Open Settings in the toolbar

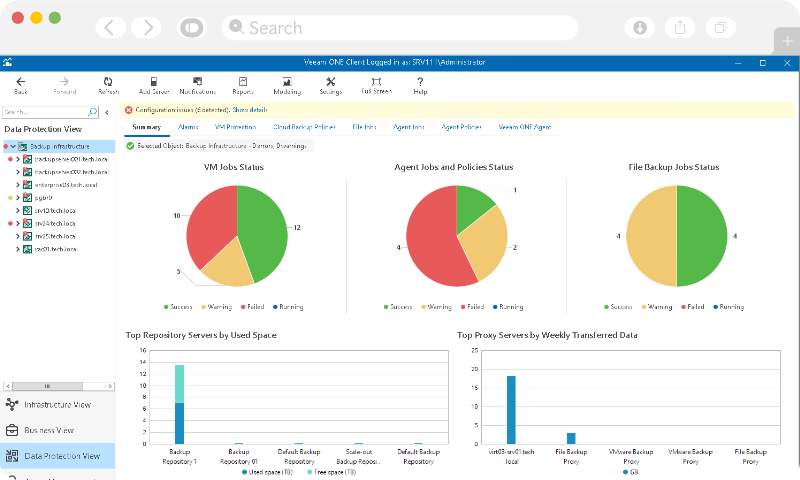[x=331, y=82]
